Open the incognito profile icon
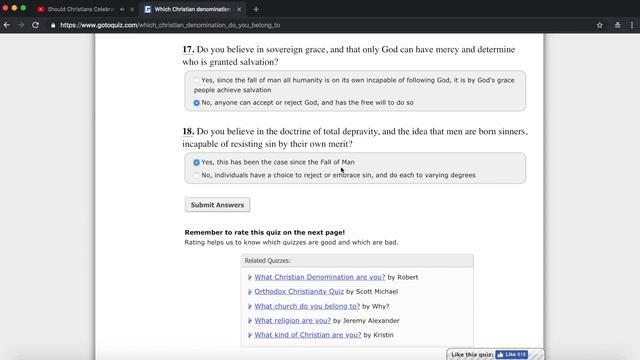 pos(617,25)
